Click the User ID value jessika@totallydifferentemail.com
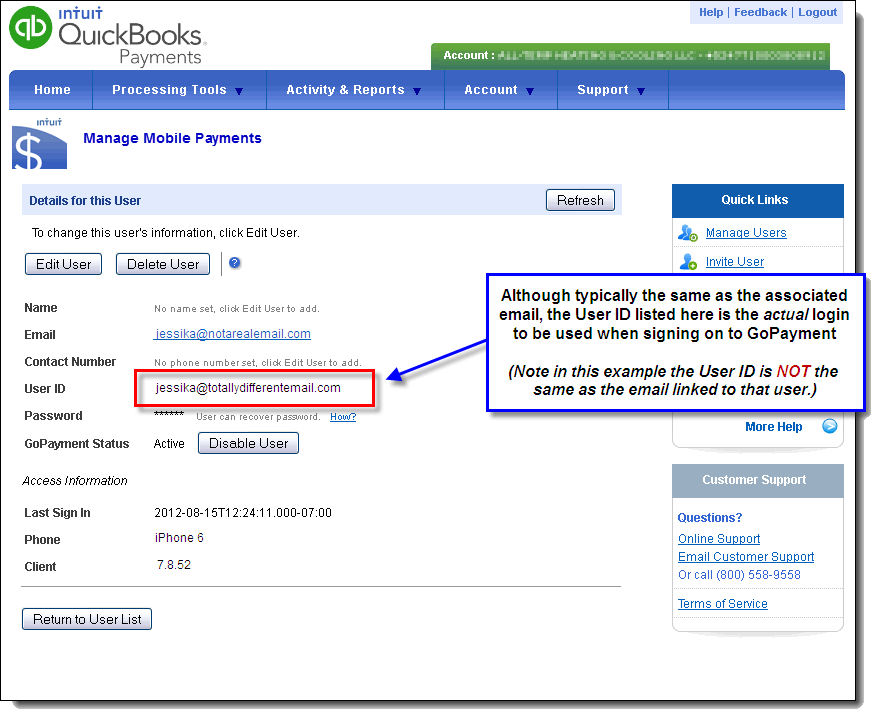The width and height of the screenshot is (872, 717). coord(248,388)
